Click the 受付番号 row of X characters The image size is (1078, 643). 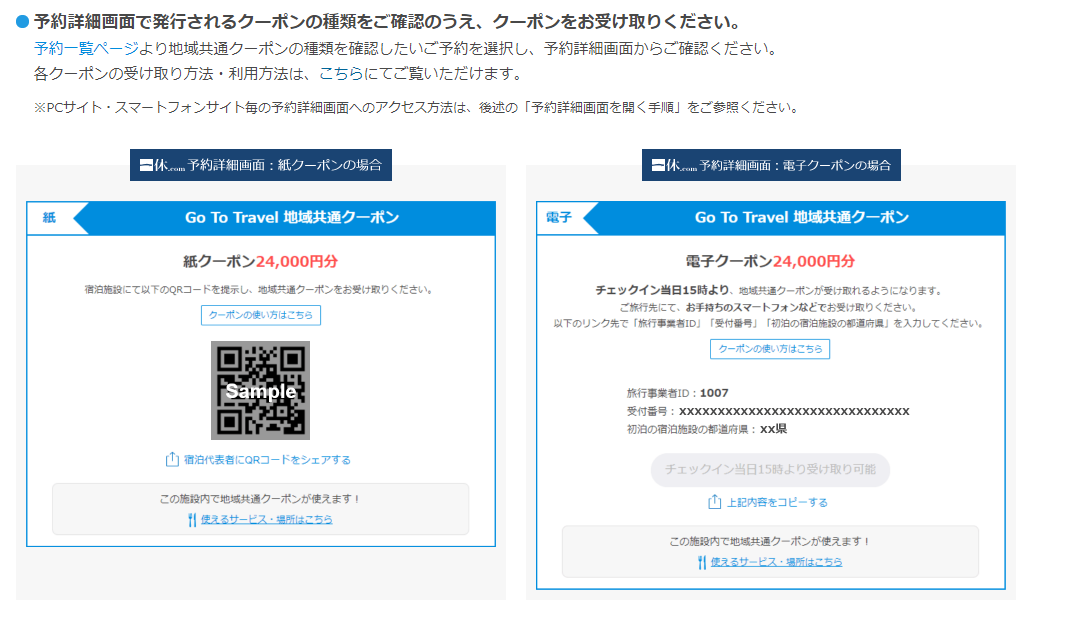coord(794,411)
